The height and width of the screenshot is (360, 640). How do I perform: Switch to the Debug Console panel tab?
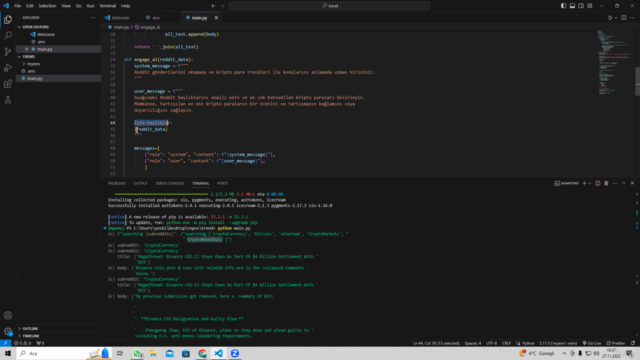[x=169, y=183]
